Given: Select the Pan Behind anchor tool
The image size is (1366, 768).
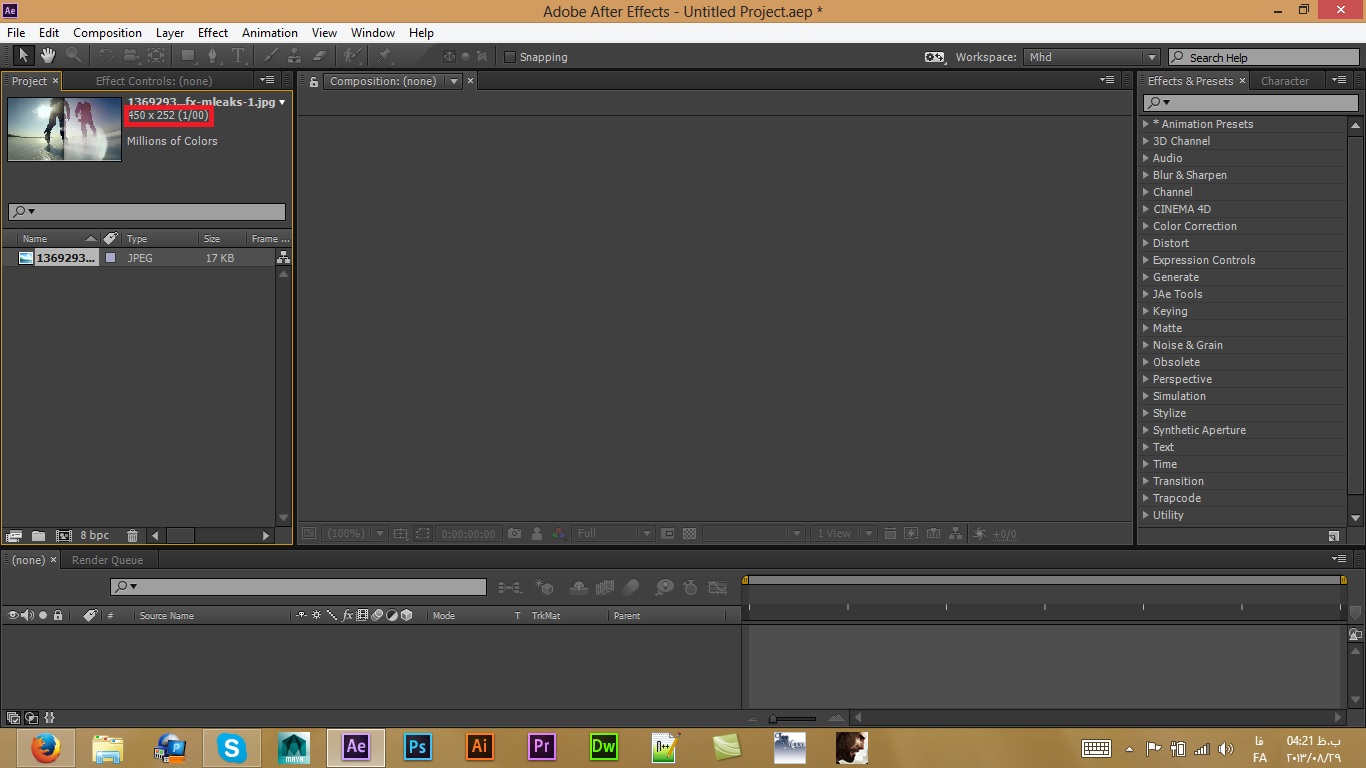Looking at the screenshot, I should click(x=156, y=56).
